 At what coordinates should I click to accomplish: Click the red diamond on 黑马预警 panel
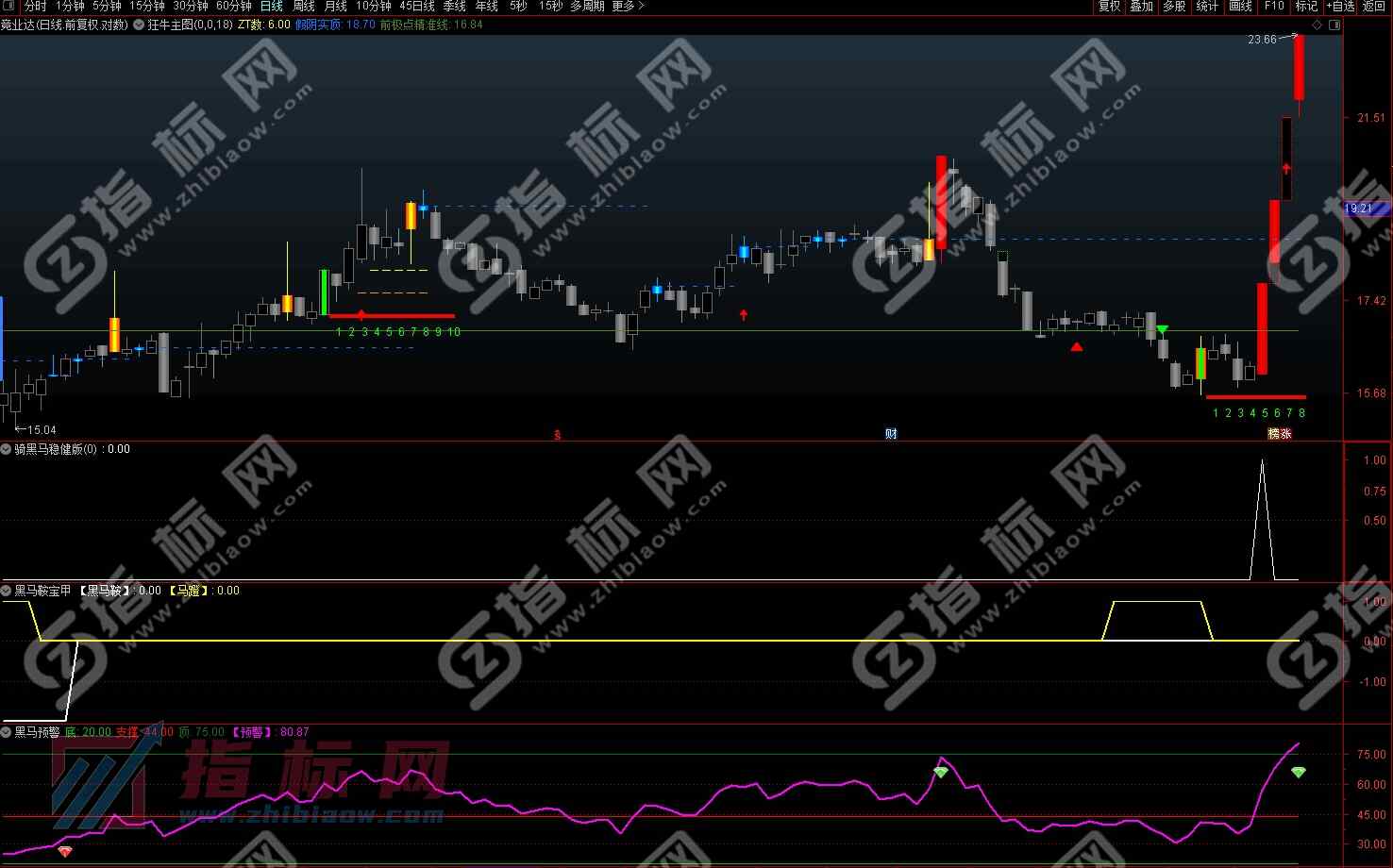tap(64, 851)
